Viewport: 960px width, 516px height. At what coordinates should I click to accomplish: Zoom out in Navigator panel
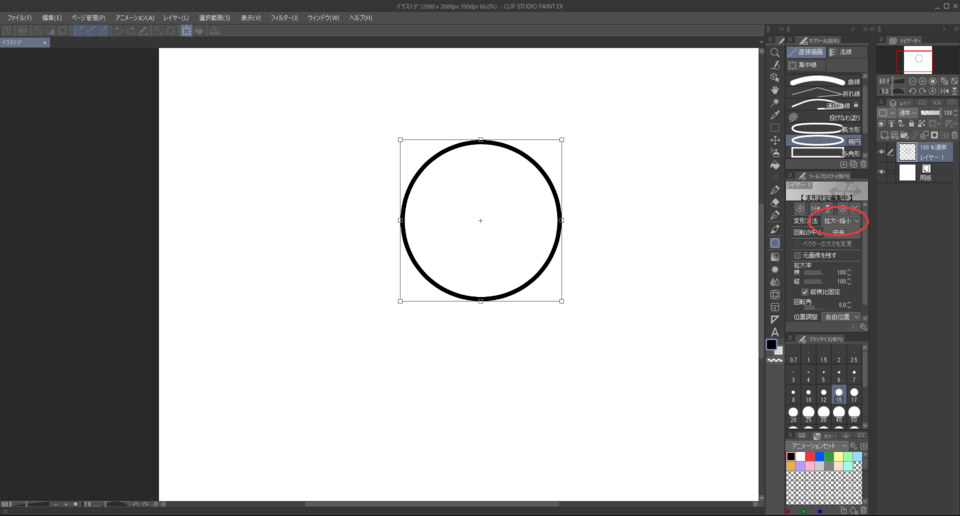coord(912,81)
